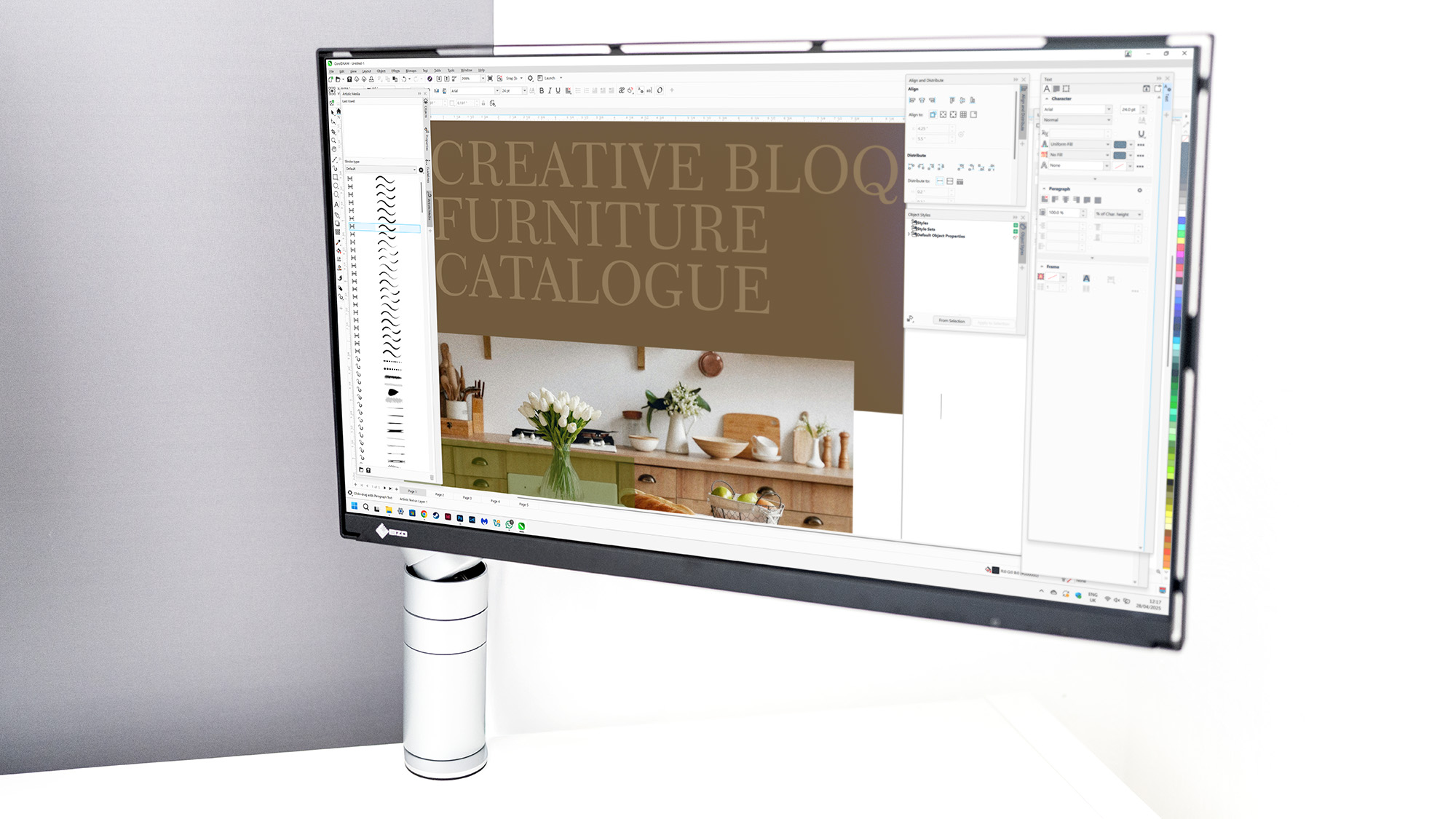Toggle Distribute to selection extent option
The image size is (1456, 819).
(x=940, y=181)
